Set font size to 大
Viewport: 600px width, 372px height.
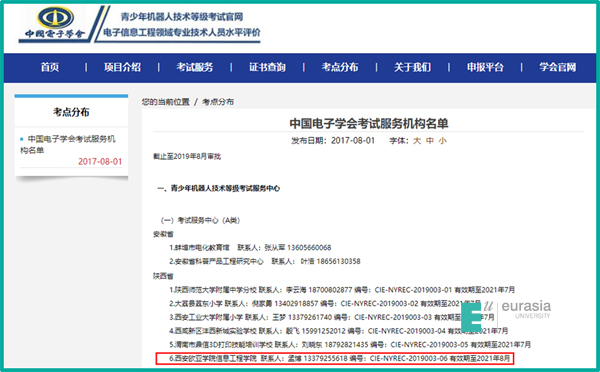point(417,141)
